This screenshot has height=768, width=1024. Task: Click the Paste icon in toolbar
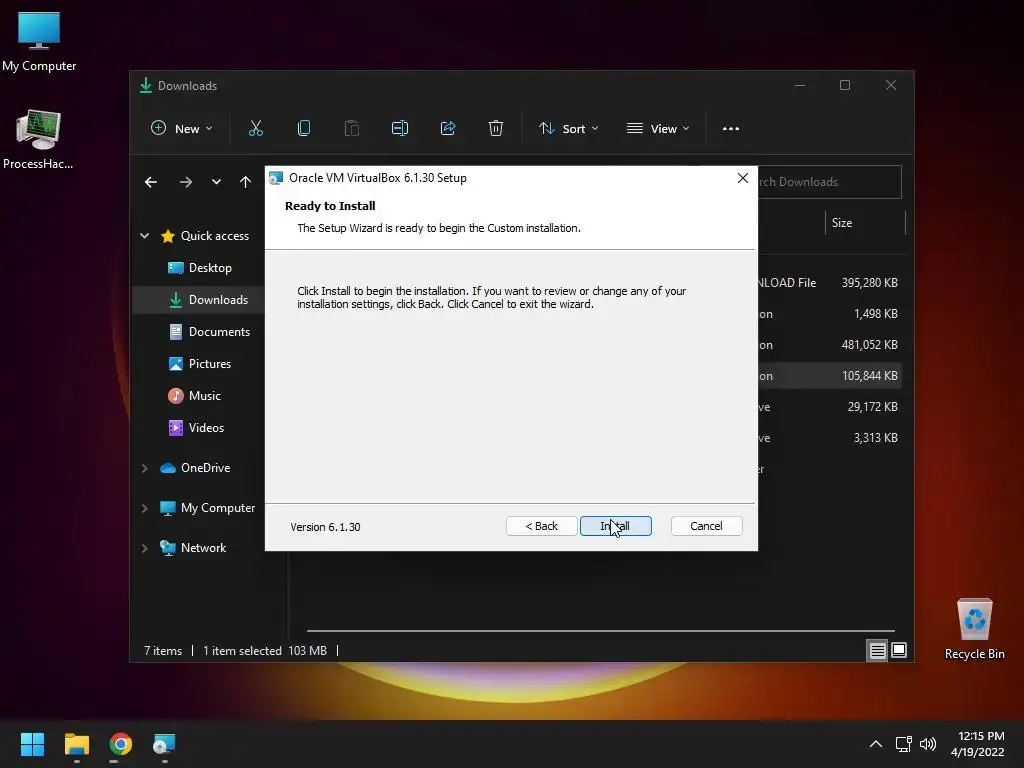[352, 129]
